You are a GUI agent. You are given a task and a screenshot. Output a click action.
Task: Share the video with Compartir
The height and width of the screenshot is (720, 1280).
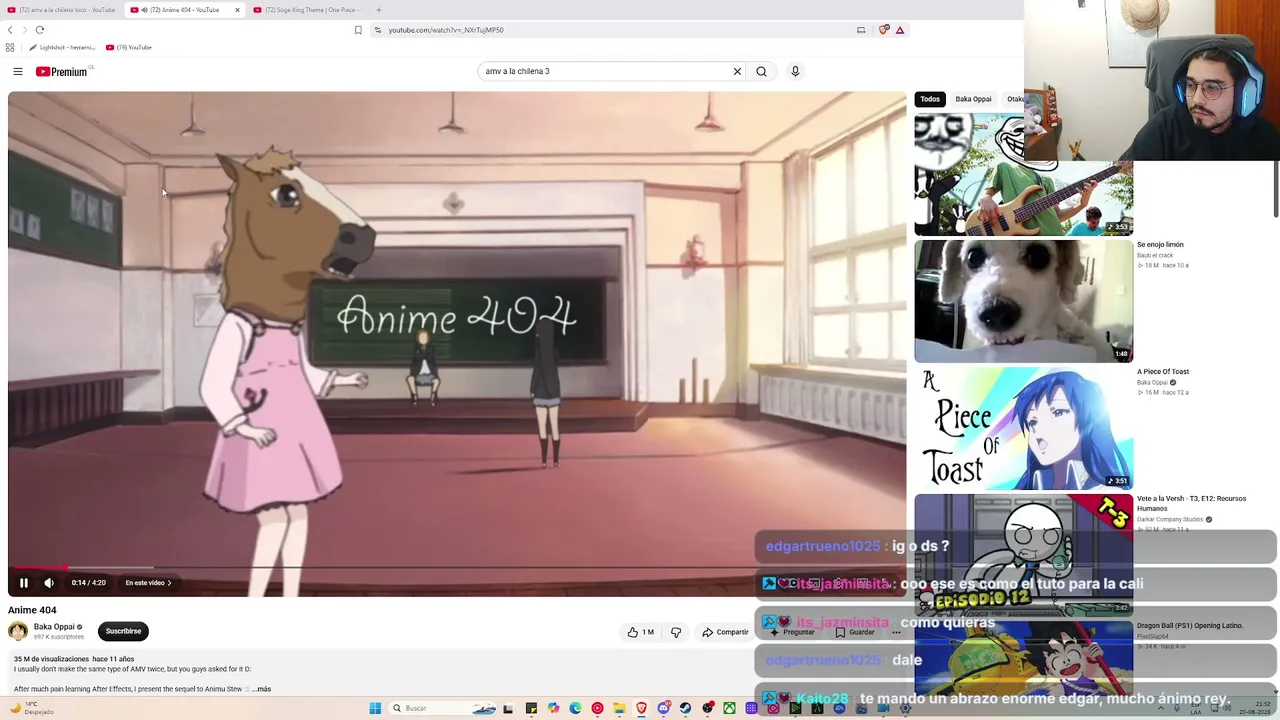[x=725, y=632]
